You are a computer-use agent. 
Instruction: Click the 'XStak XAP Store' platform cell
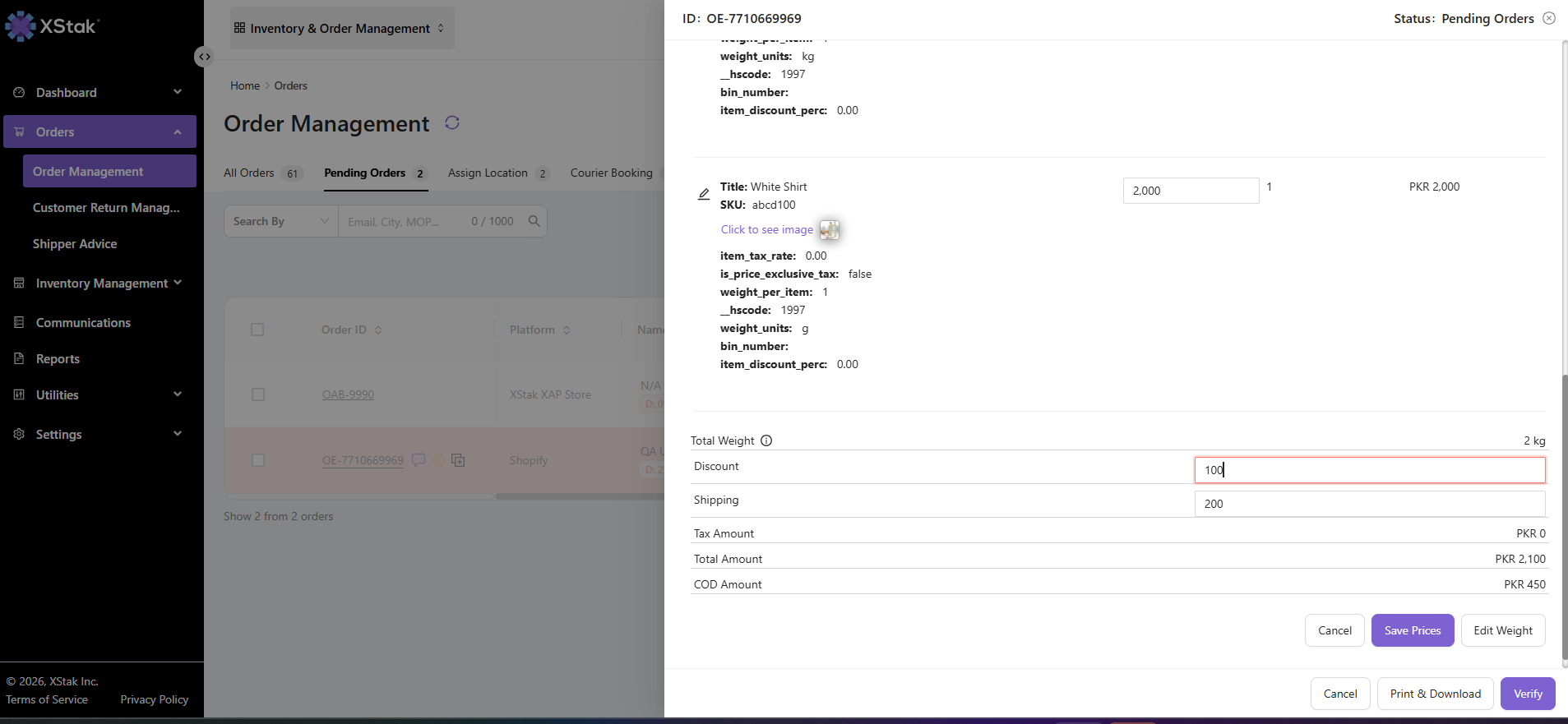coord(550,394)
